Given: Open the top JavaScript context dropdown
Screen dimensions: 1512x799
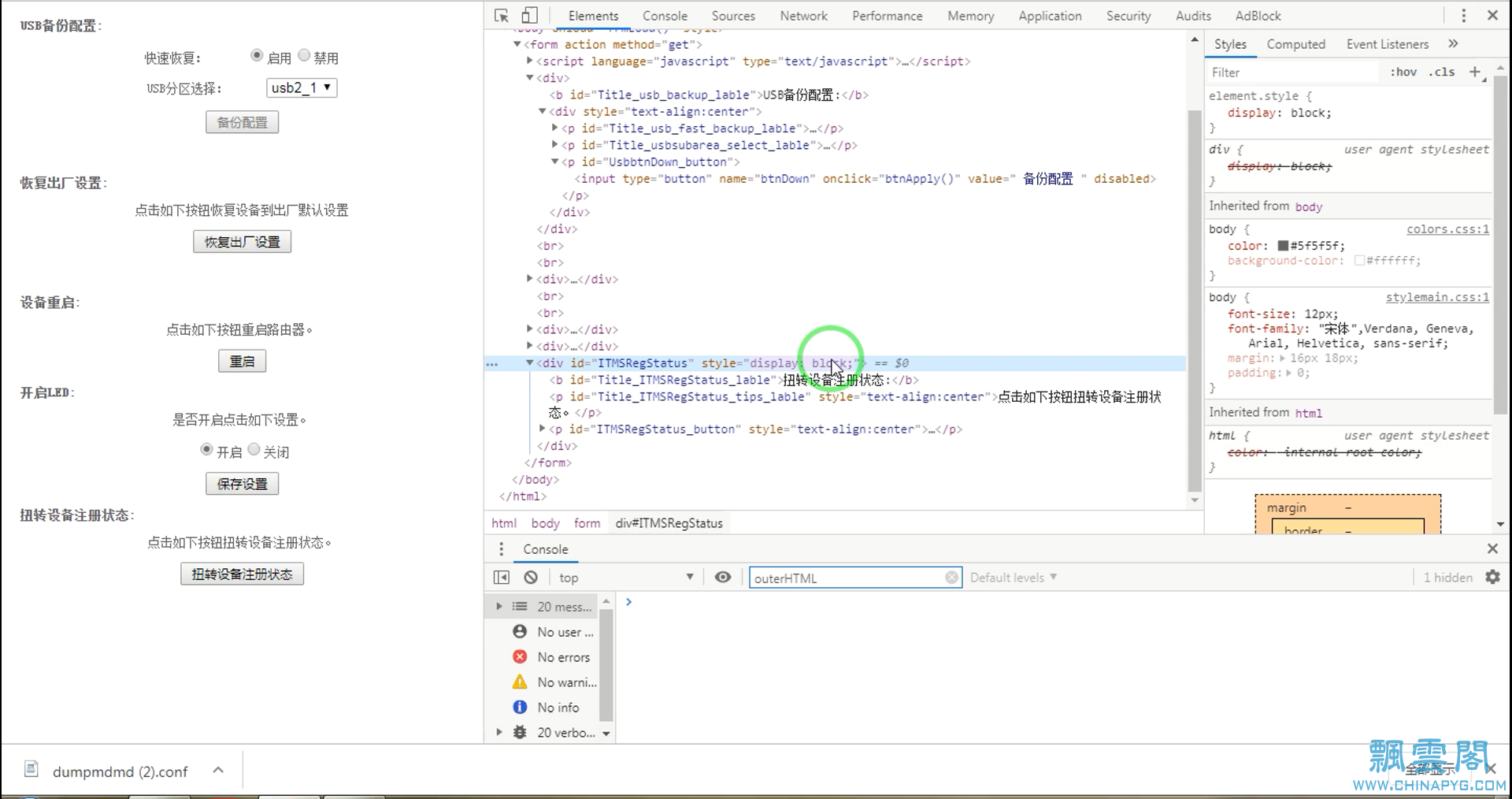Looking at the screenshot, I should tap(626, 578).
